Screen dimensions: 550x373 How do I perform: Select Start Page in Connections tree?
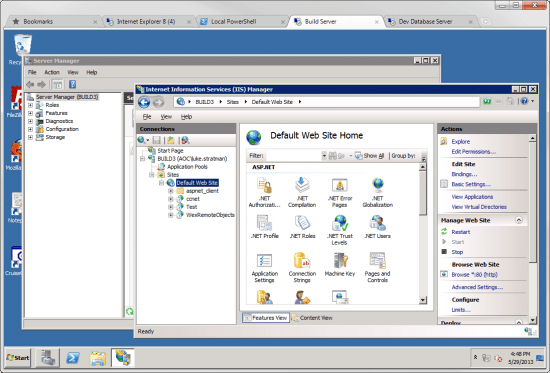click(170, 151)
